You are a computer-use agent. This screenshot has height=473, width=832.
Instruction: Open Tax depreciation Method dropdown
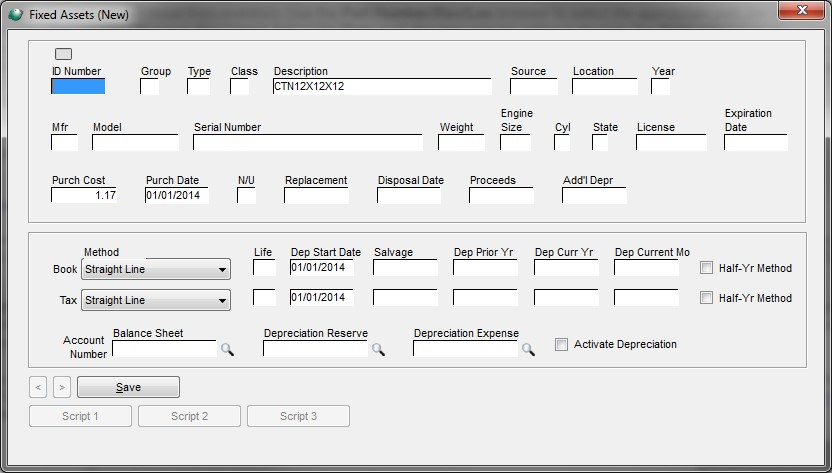coord(156,300)
